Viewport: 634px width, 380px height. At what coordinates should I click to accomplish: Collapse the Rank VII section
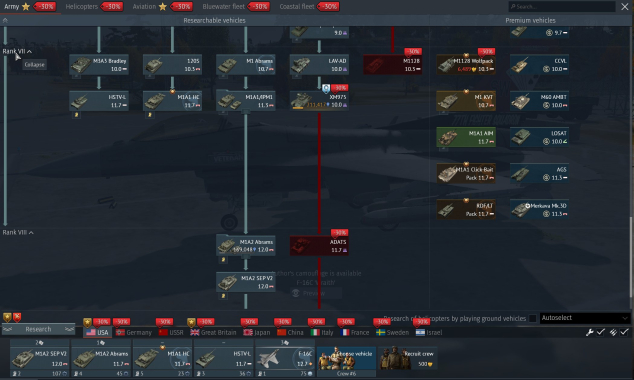point(17,51)
